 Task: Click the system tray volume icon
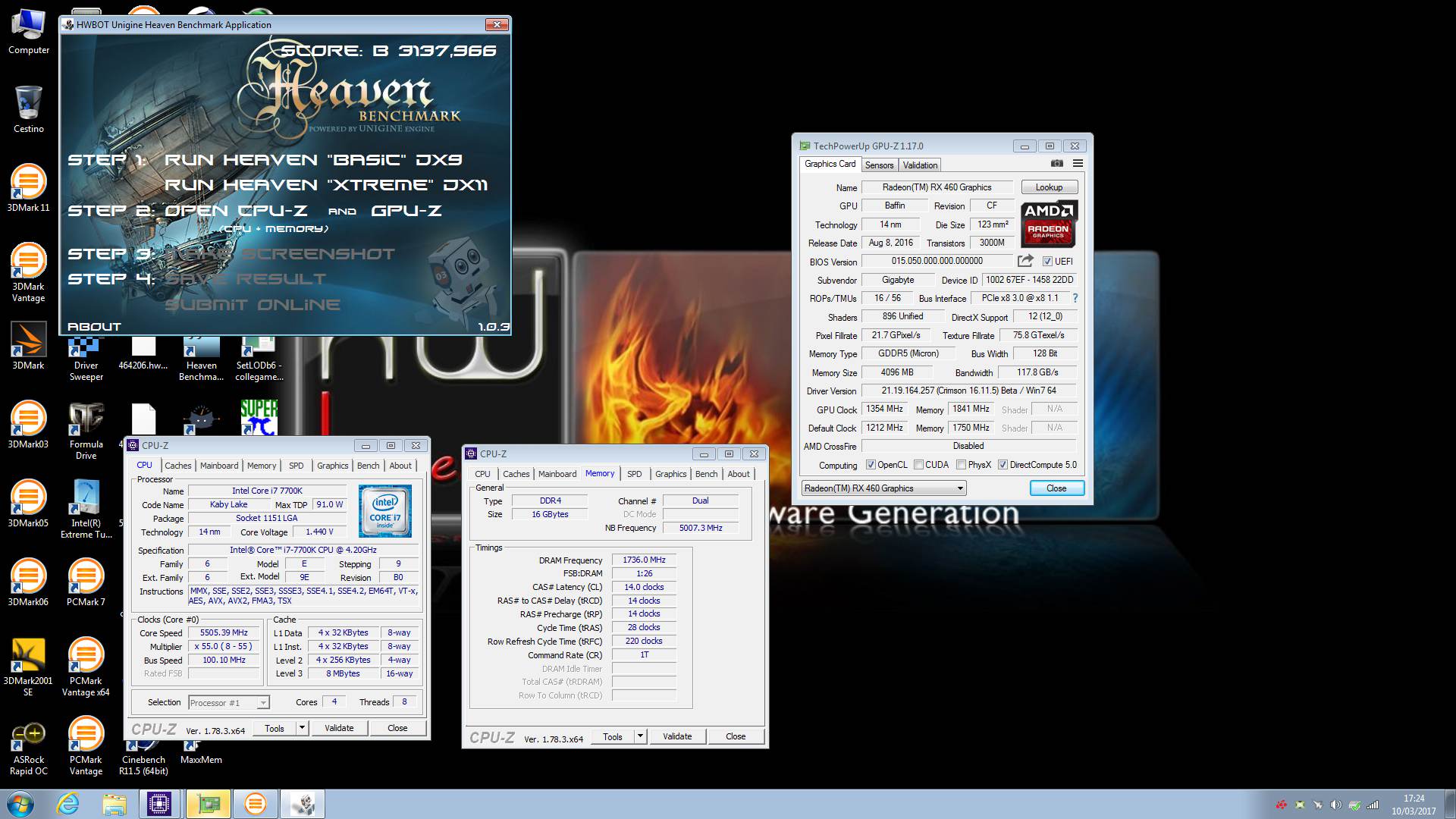click(1336, 805)
